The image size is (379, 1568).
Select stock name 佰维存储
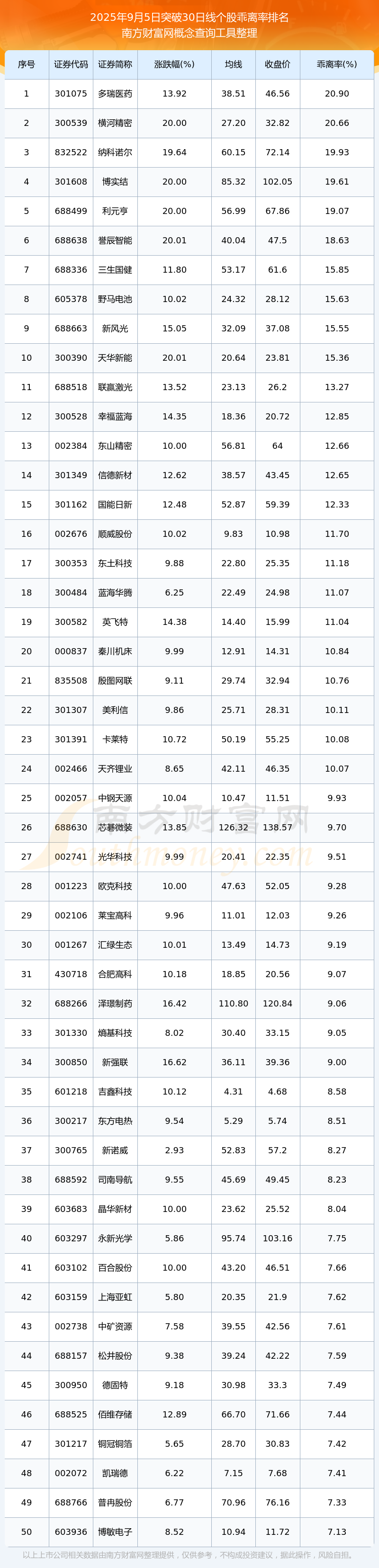(115, 1415)
